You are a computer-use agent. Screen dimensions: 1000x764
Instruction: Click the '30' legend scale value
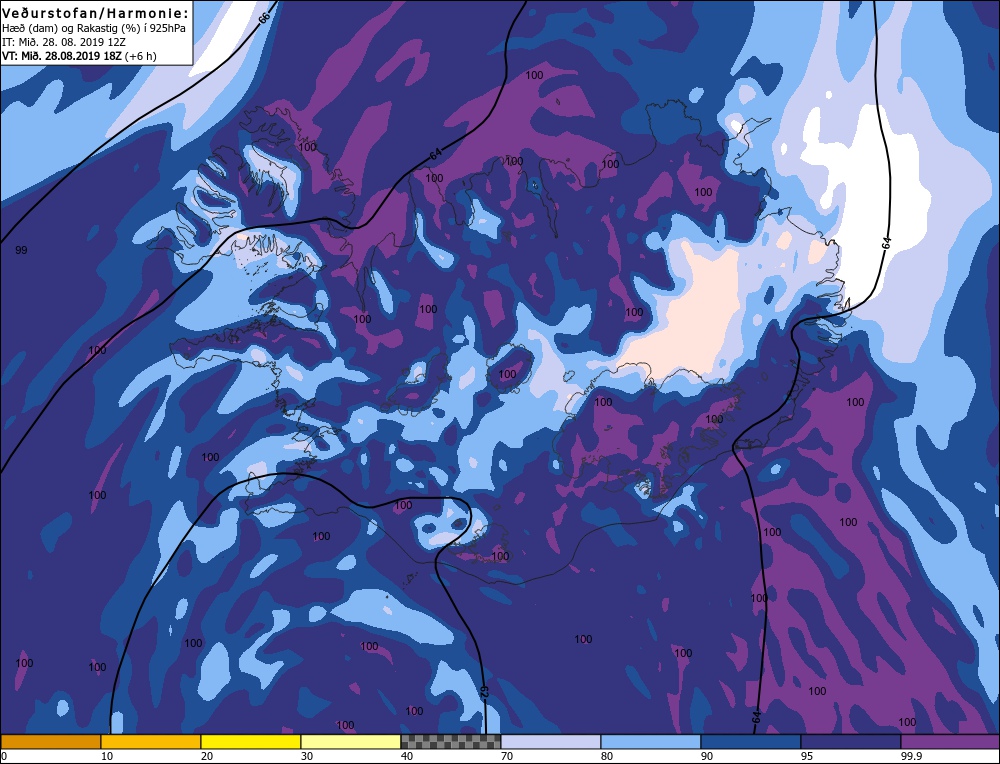click(x=307, y=756)
